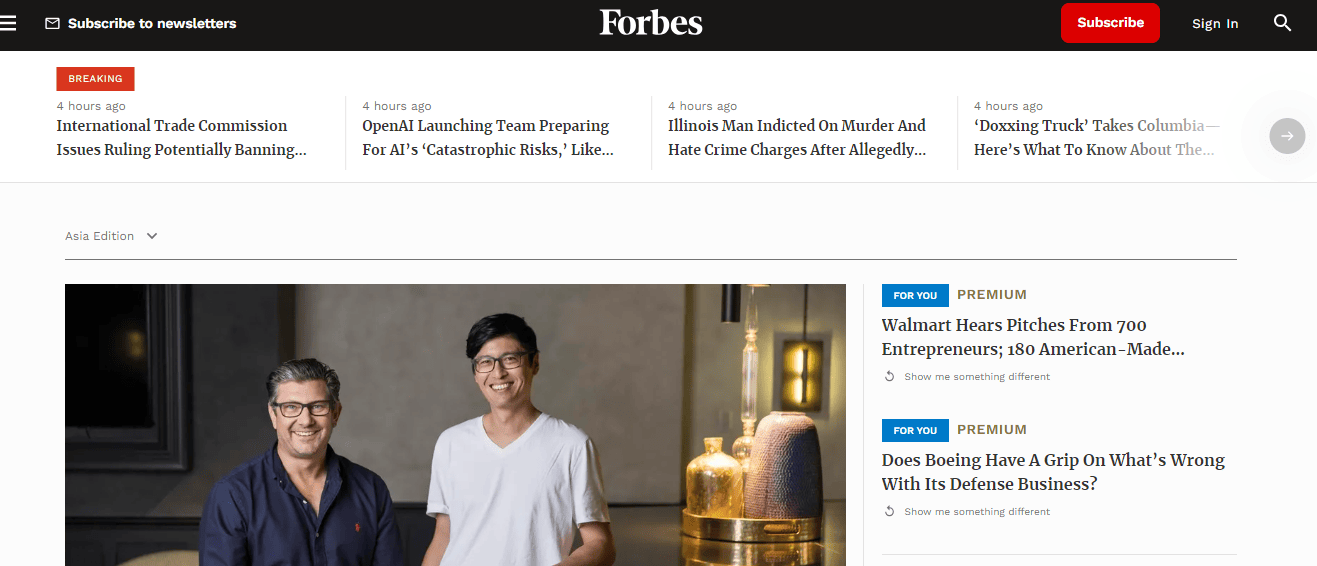1317x566 pixels.
Task: Click the newsletter envelope icon
Action: pyautogui.click(x=52, y=23)
